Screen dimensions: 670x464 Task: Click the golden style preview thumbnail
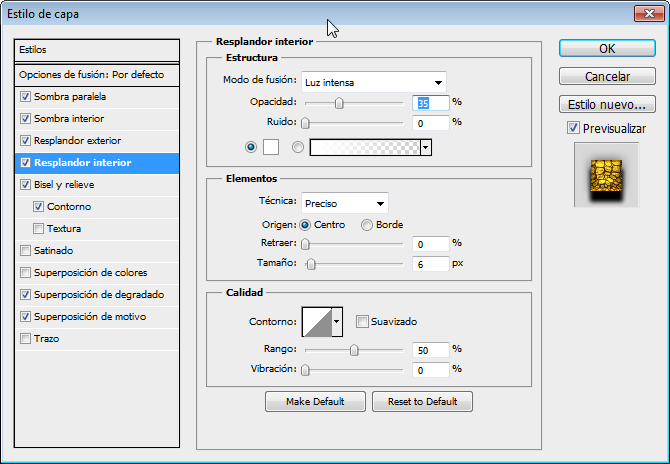pyautogui.click(x=606, y=175)
